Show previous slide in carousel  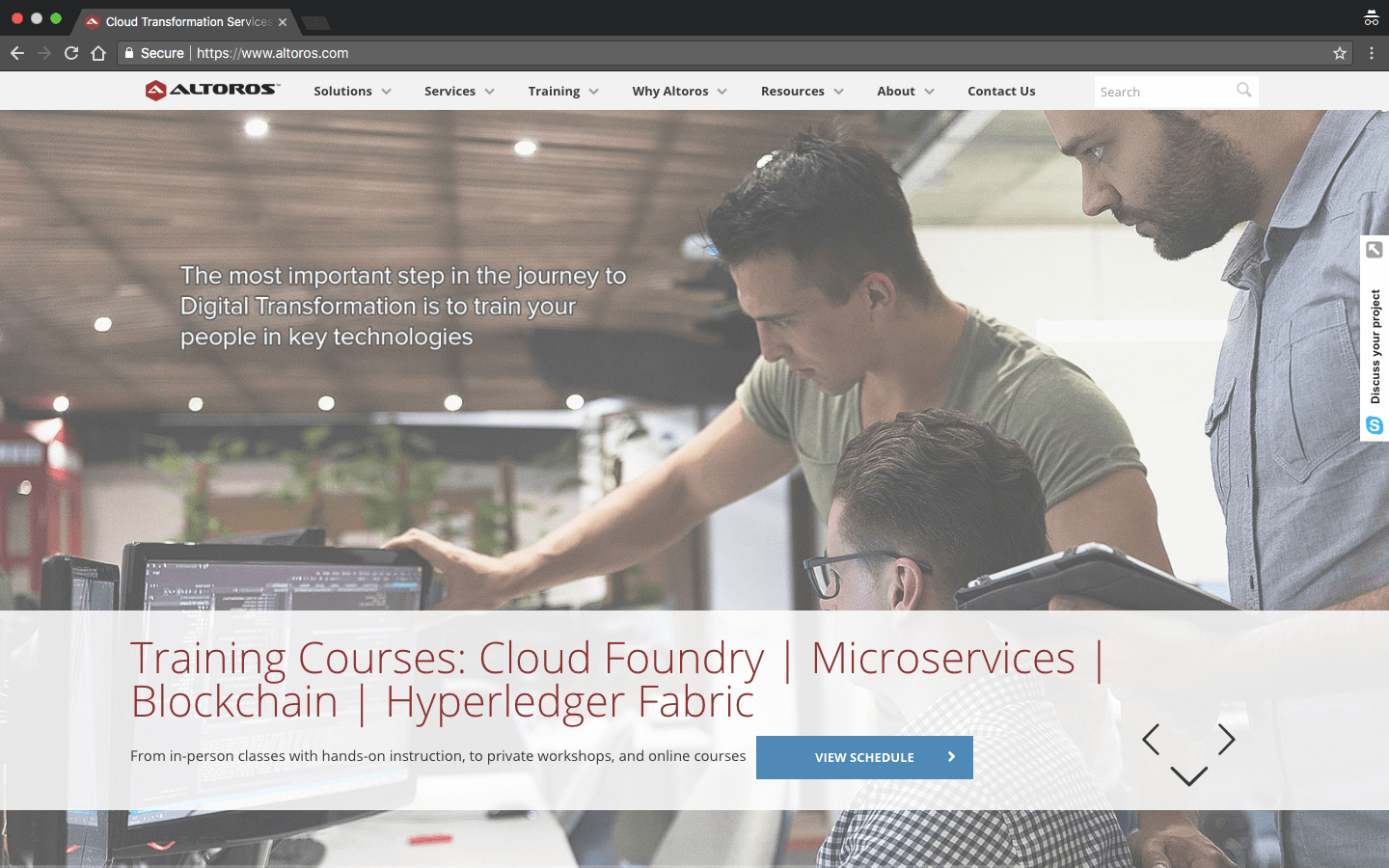[1151, 740]
